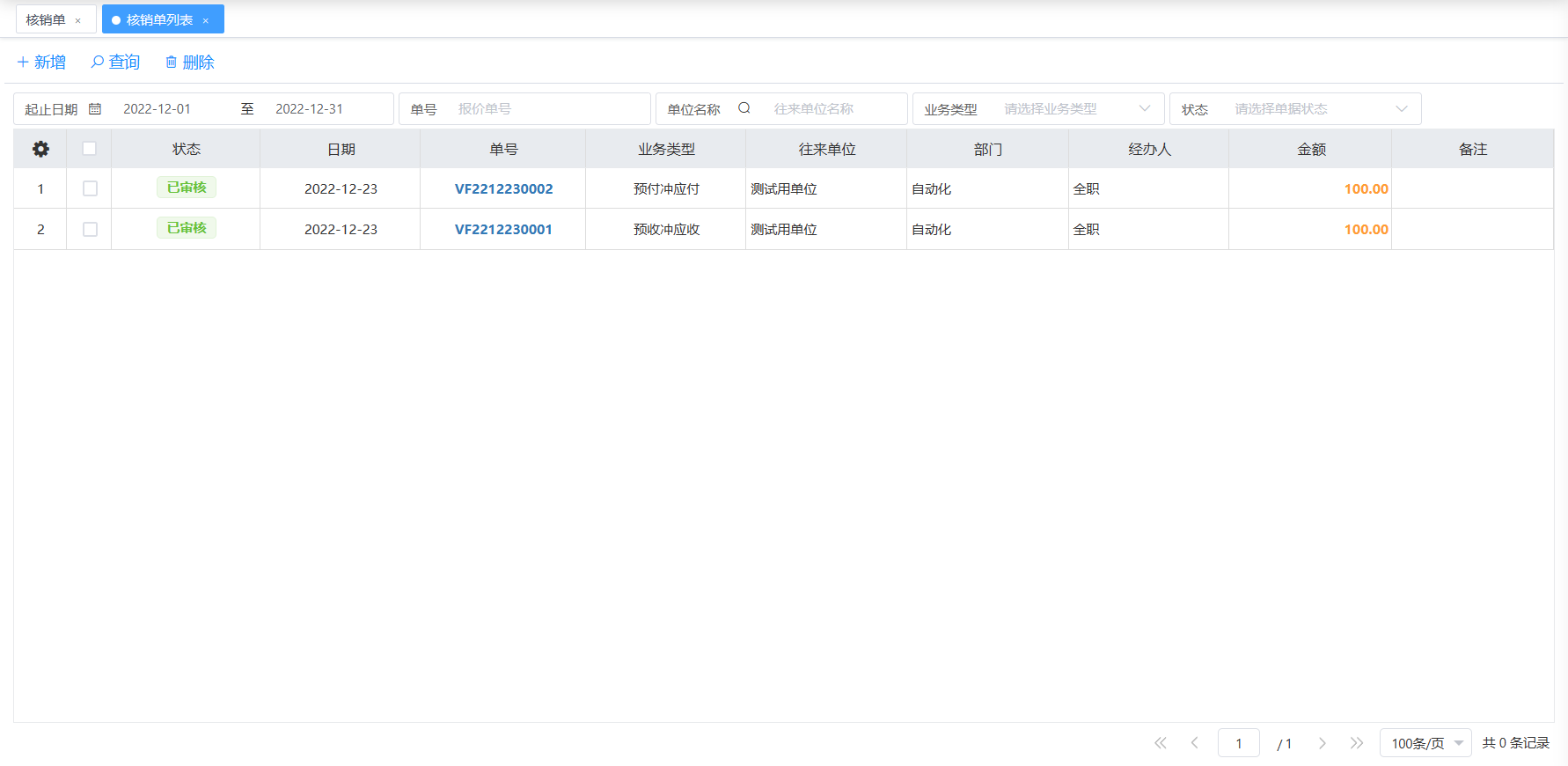
Task: Click the 预收冲应收 cell
Action: point(666,229)
